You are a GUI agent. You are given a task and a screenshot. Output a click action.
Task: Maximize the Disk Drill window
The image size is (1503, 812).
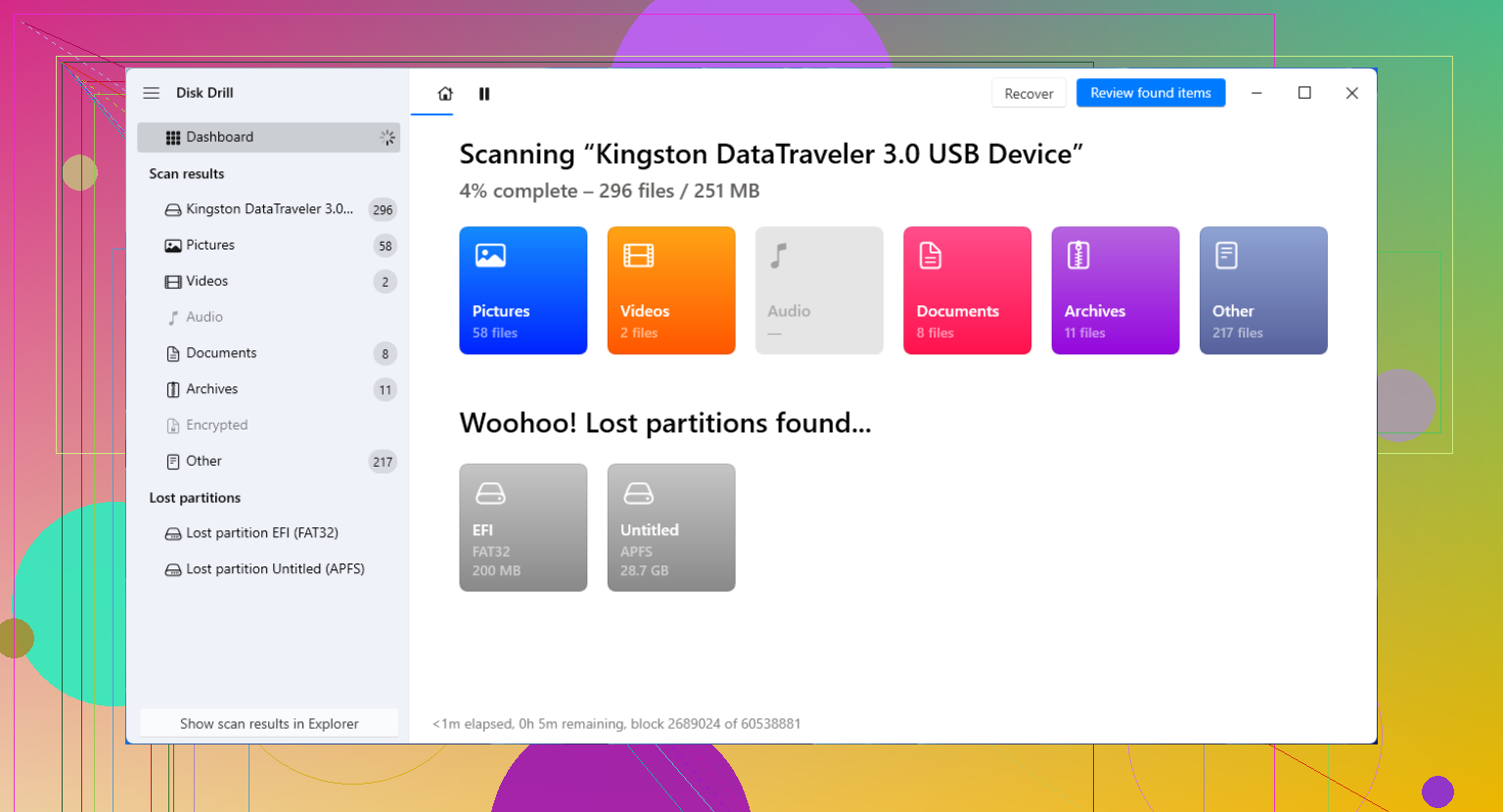[x=1304, y=93]
